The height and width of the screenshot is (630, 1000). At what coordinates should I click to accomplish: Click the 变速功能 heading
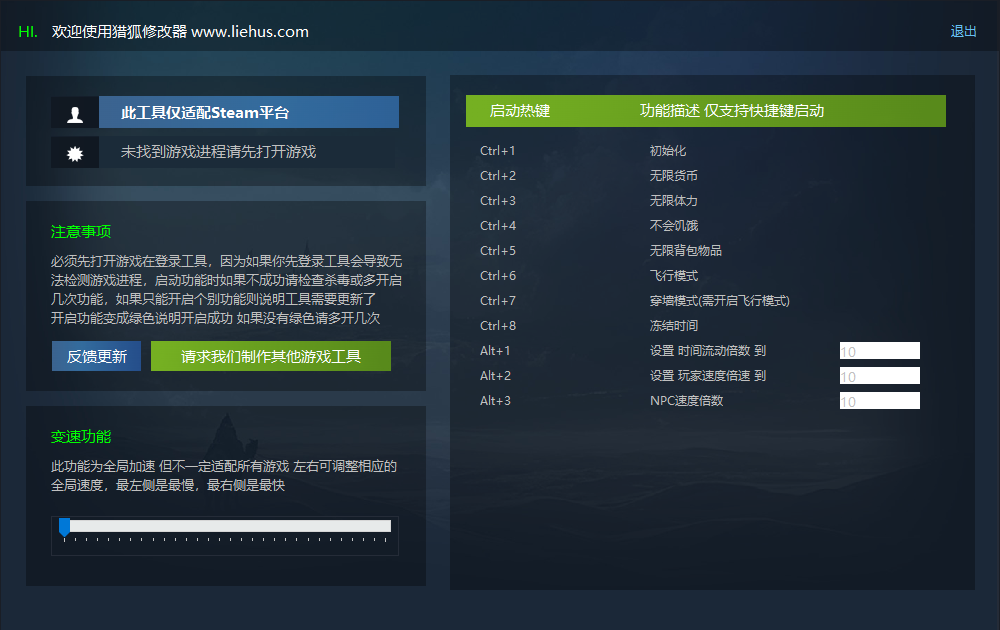click(x=81, y=437)
